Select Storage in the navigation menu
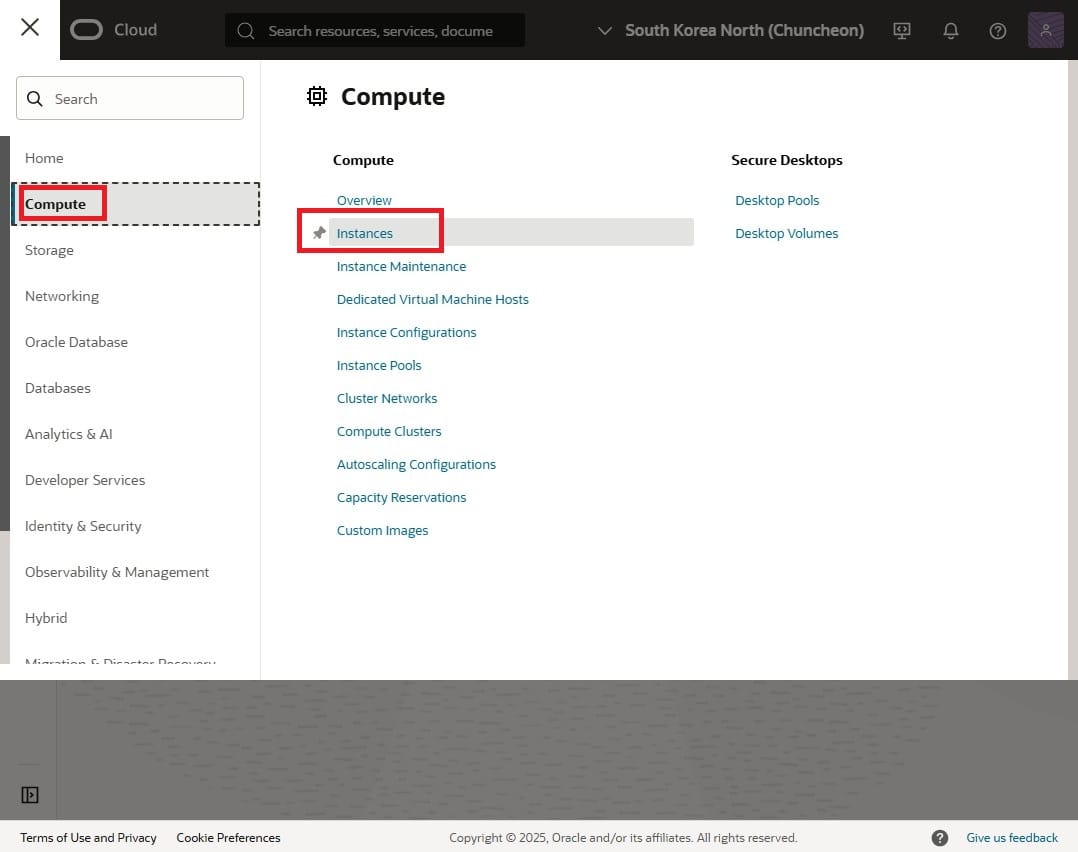The height and width of the screenshot is (852, 1078). coord(49,250)
